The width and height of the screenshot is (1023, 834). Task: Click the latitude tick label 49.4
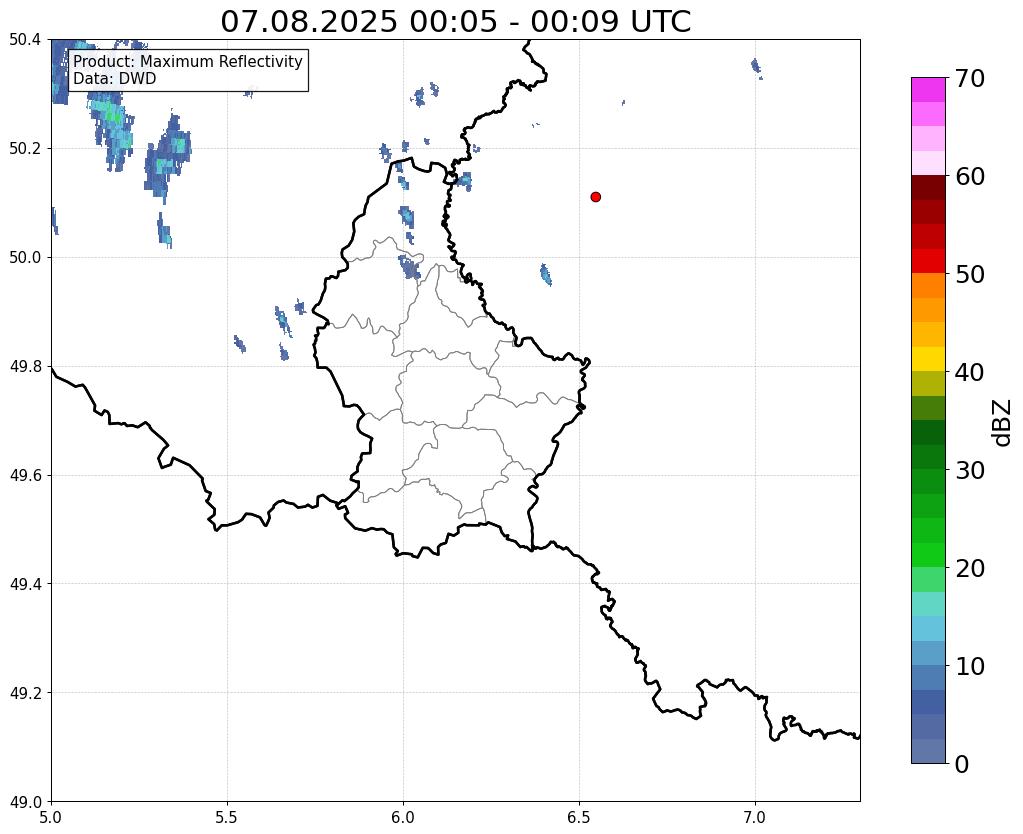25,584
